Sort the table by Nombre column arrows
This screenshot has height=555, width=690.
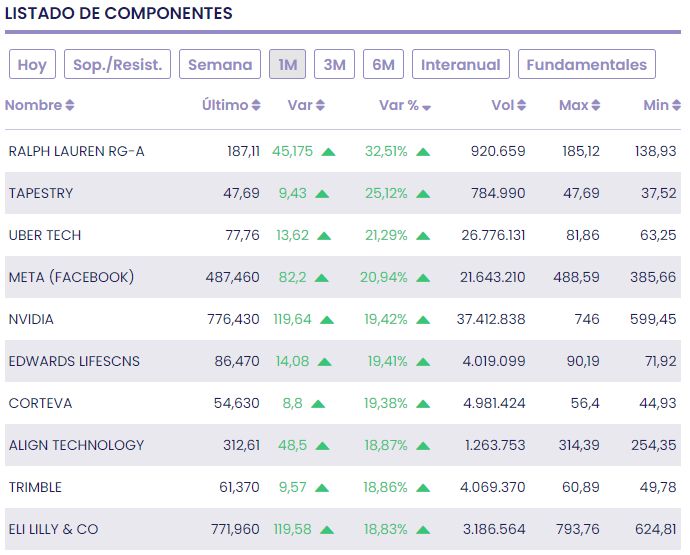tap(70, 106)
